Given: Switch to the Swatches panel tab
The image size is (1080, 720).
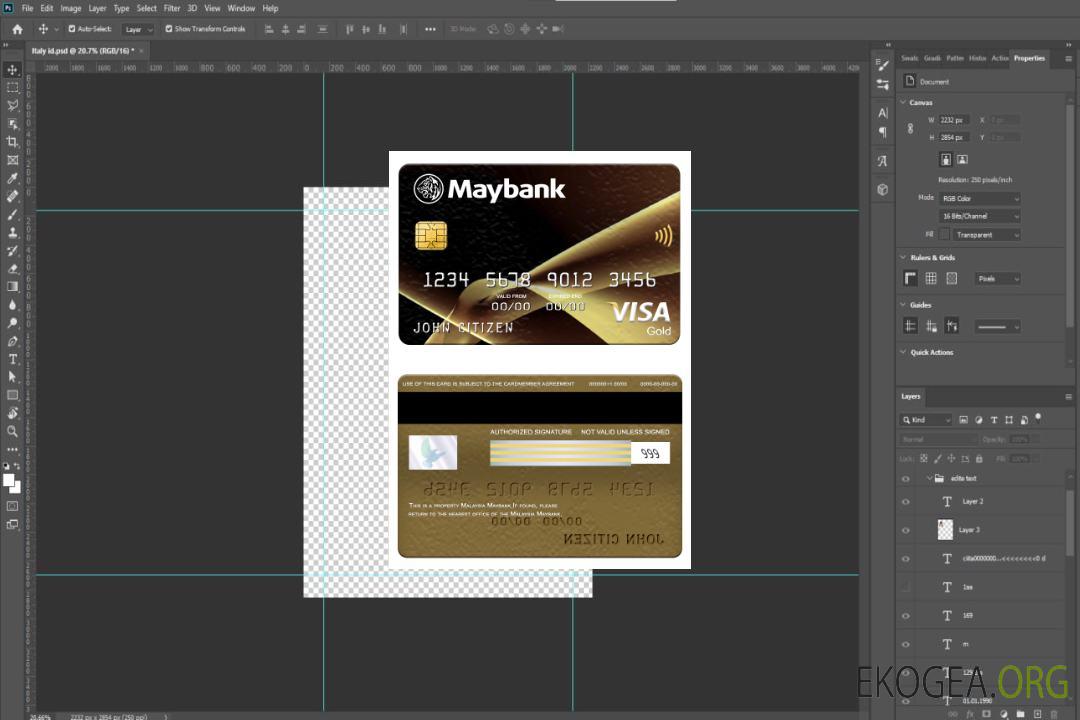Looking at the screenshot, I should (910, 59).
